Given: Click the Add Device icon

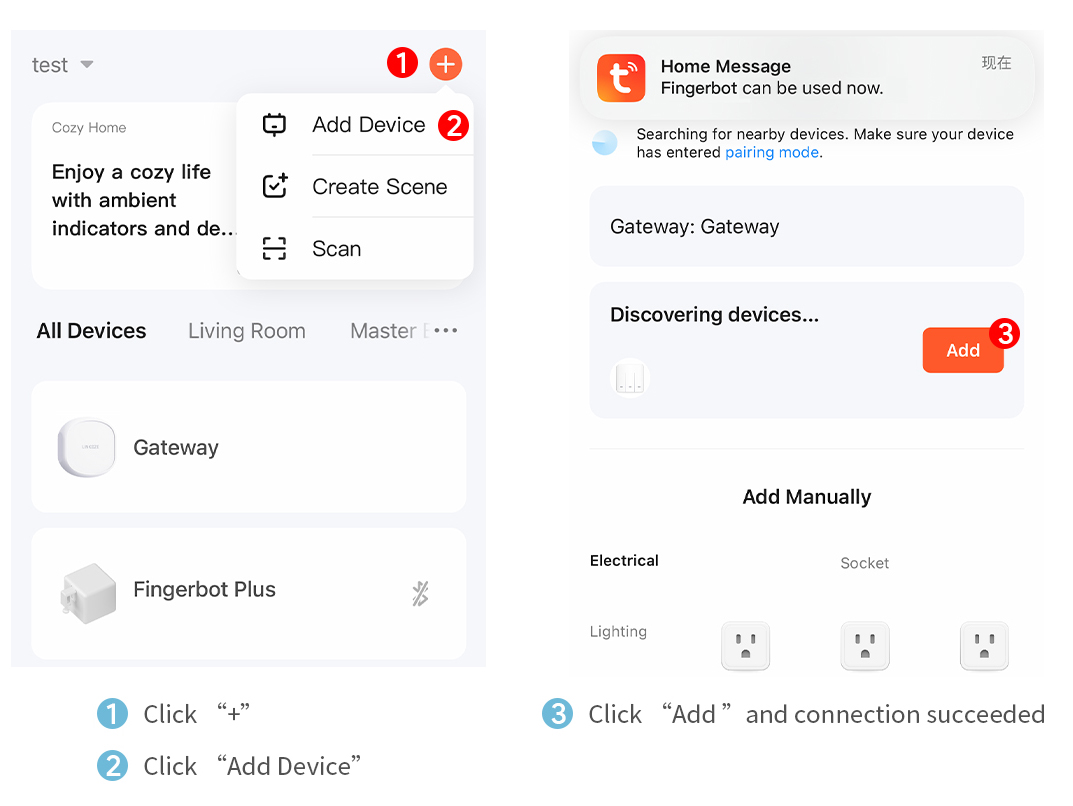Looking at the screenshot, I should click(274, 125).
